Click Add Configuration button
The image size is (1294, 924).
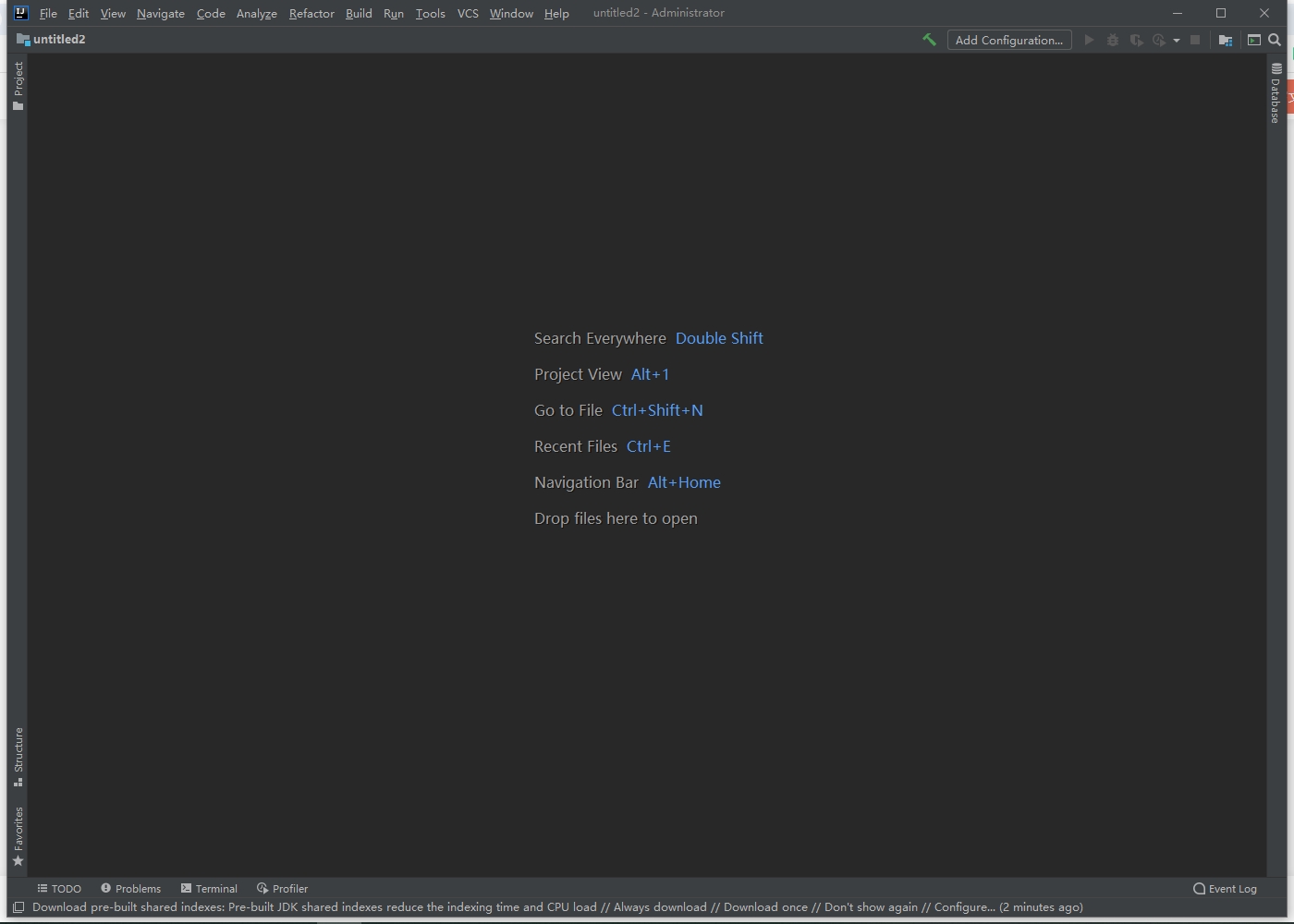pos(1009,40)
